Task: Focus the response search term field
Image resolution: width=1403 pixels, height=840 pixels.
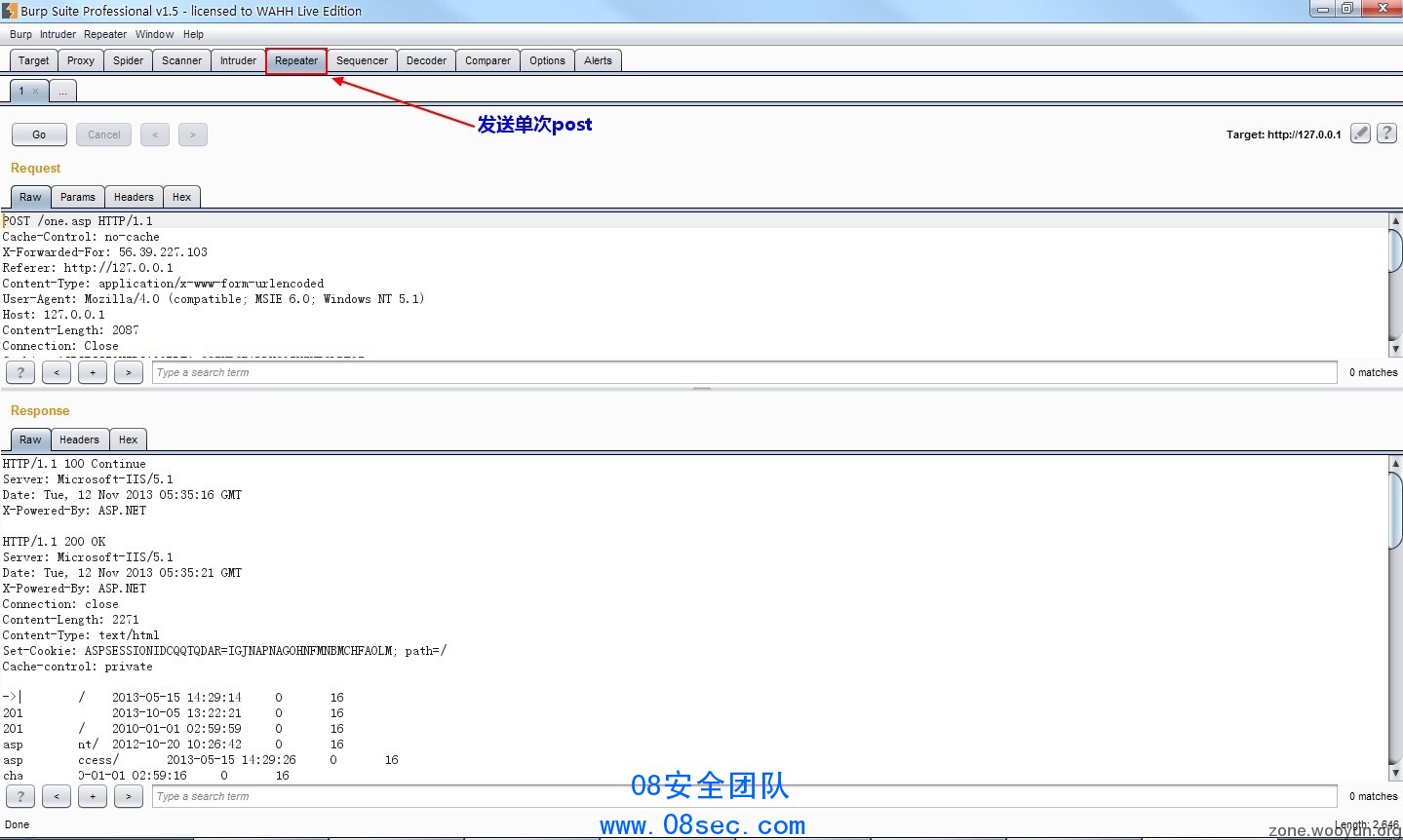Action: tap(745, 796)
